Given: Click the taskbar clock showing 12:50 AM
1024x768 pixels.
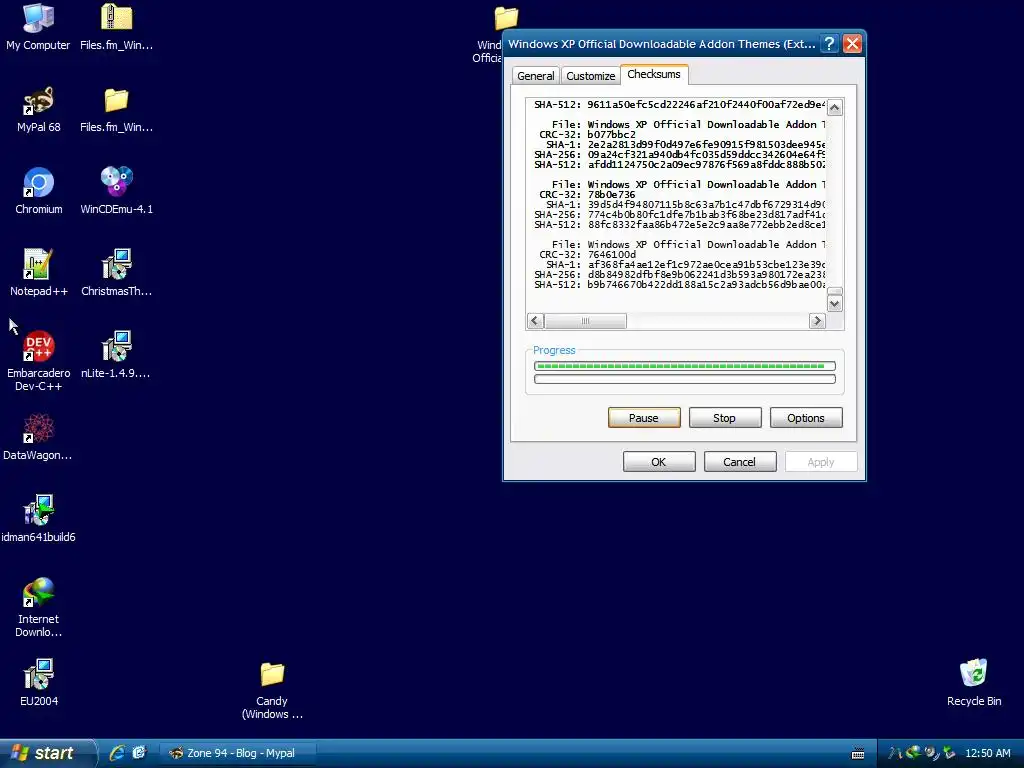Looking at the screenshot, I should coord(987,753).
